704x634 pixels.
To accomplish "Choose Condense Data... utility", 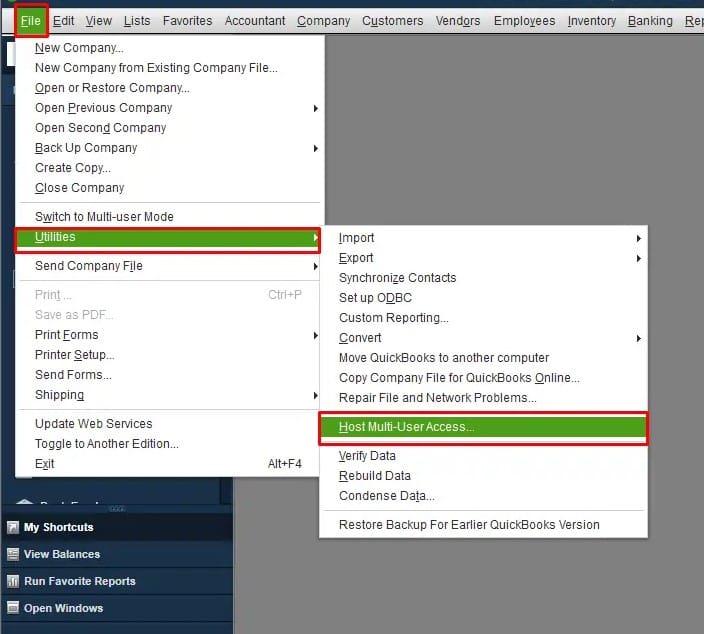I will click(484, 496).
